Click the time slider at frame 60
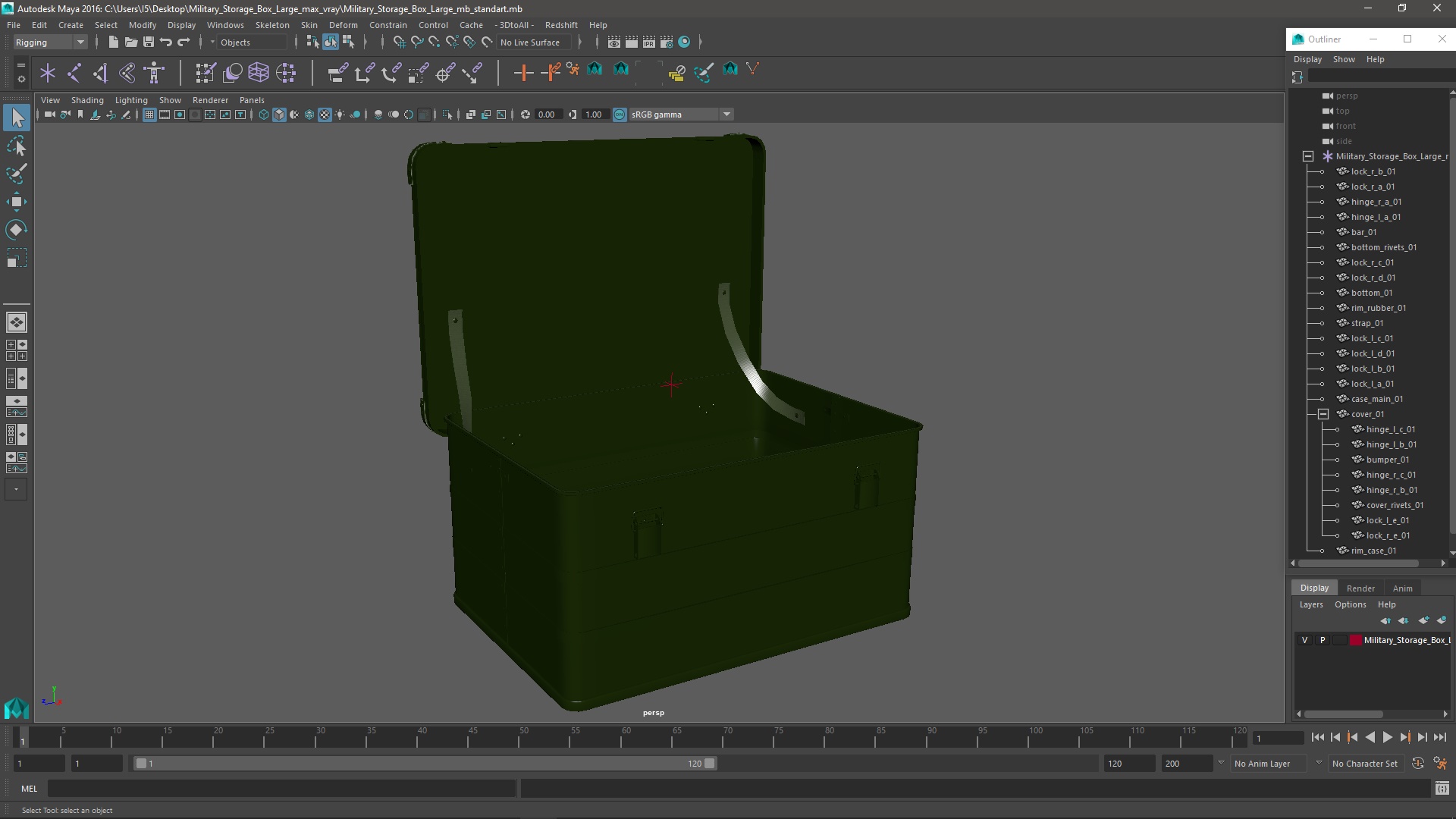This screenshot has height=819, width=1456. 626,737
